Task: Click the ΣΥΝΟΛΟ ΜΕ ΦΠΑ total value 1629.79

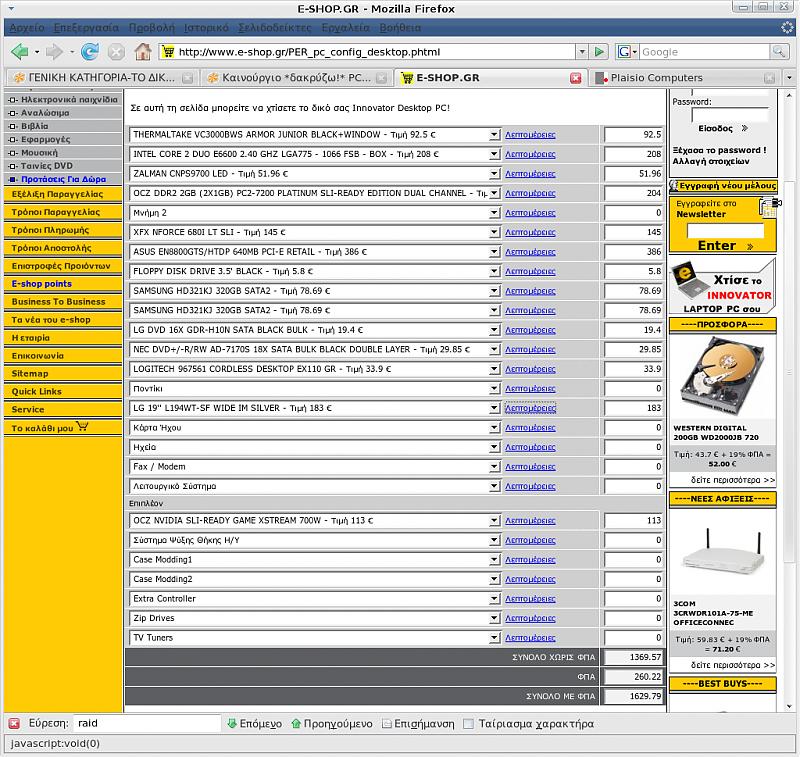Action: point(633,696)
